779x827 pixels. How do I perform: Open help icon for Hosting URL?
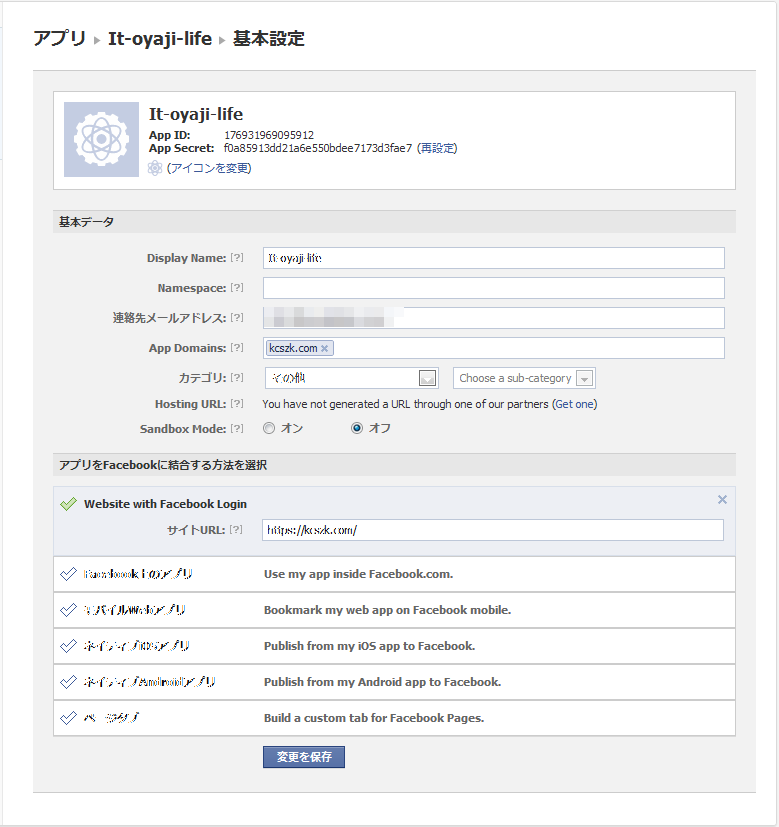pyautogui.click(x=237, y=403)
